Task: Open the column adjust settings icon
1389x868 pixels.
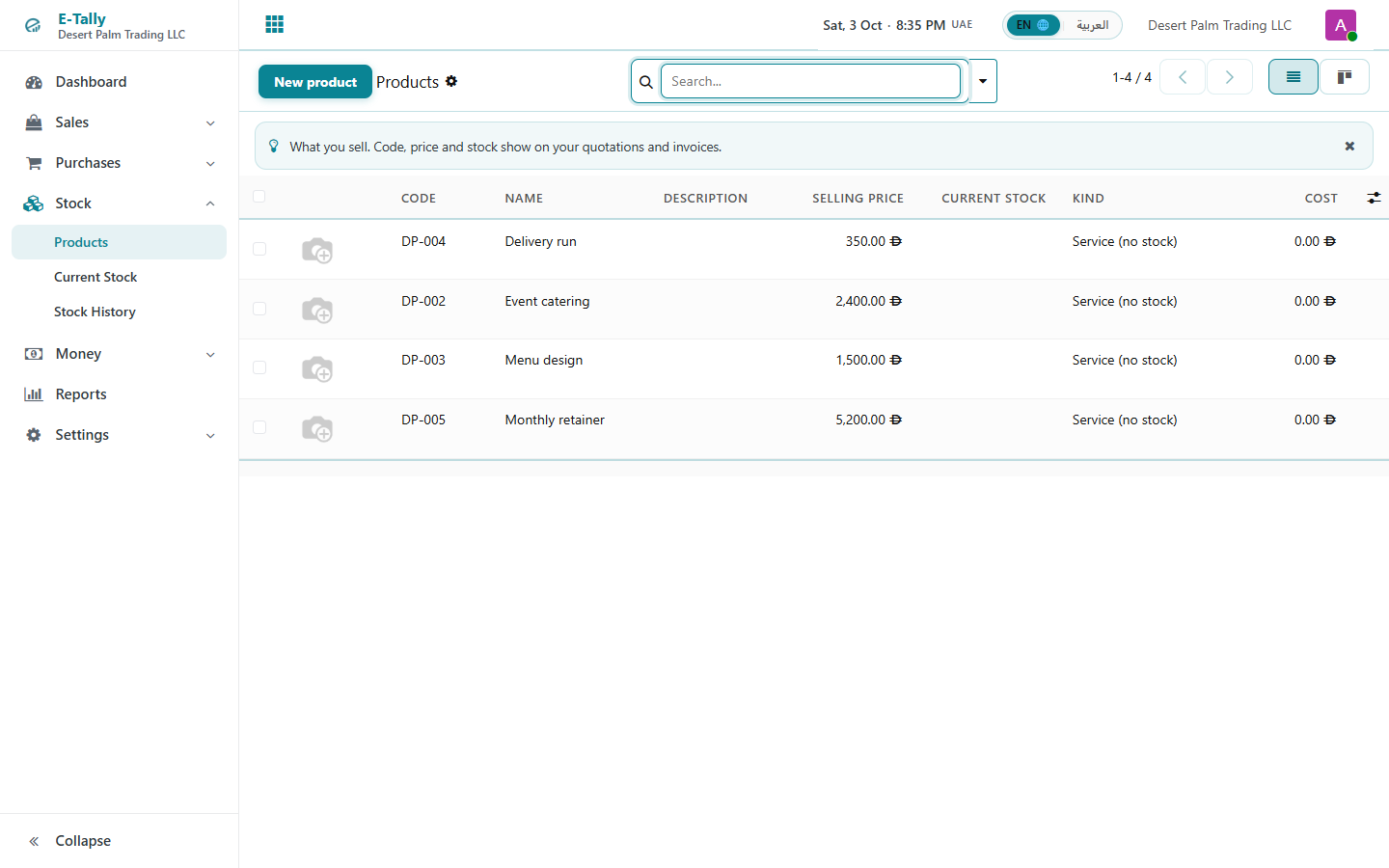Action: (1374, 198)
